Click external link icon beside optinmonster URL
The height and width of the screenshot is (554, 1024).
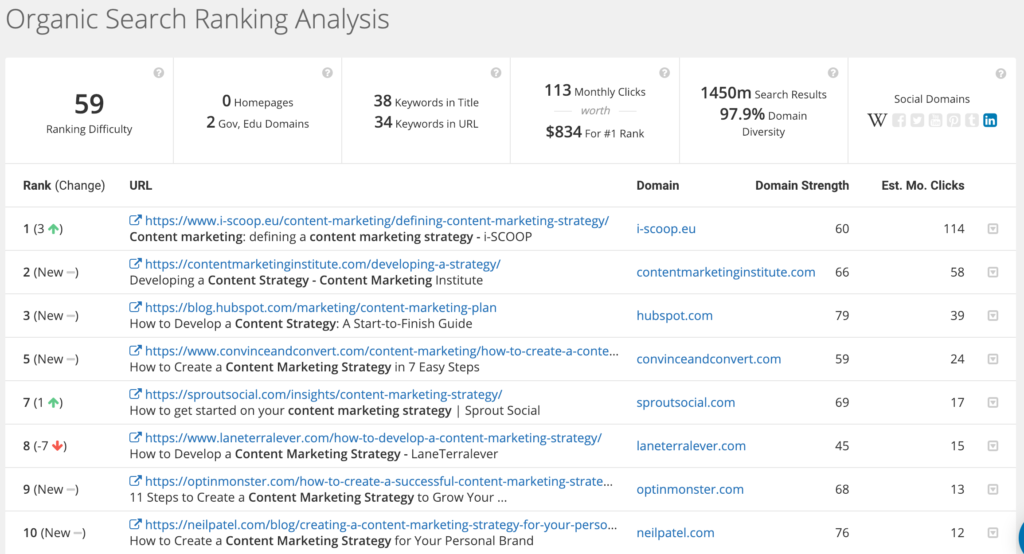(x=135, y=481)
